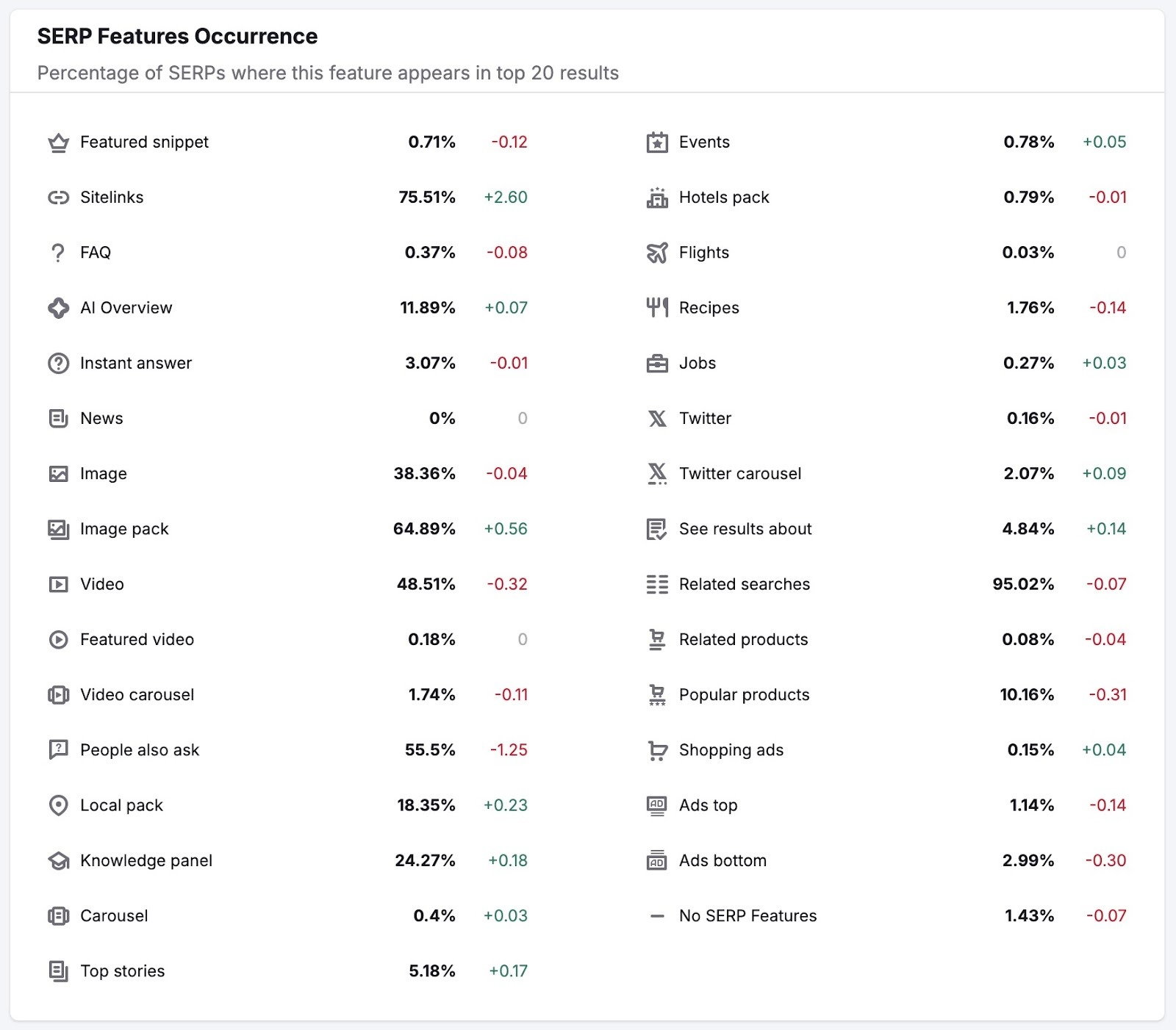Click the Ads top icon
1176x1030 pixels.
pyautogui.click(x=657, y=805)
